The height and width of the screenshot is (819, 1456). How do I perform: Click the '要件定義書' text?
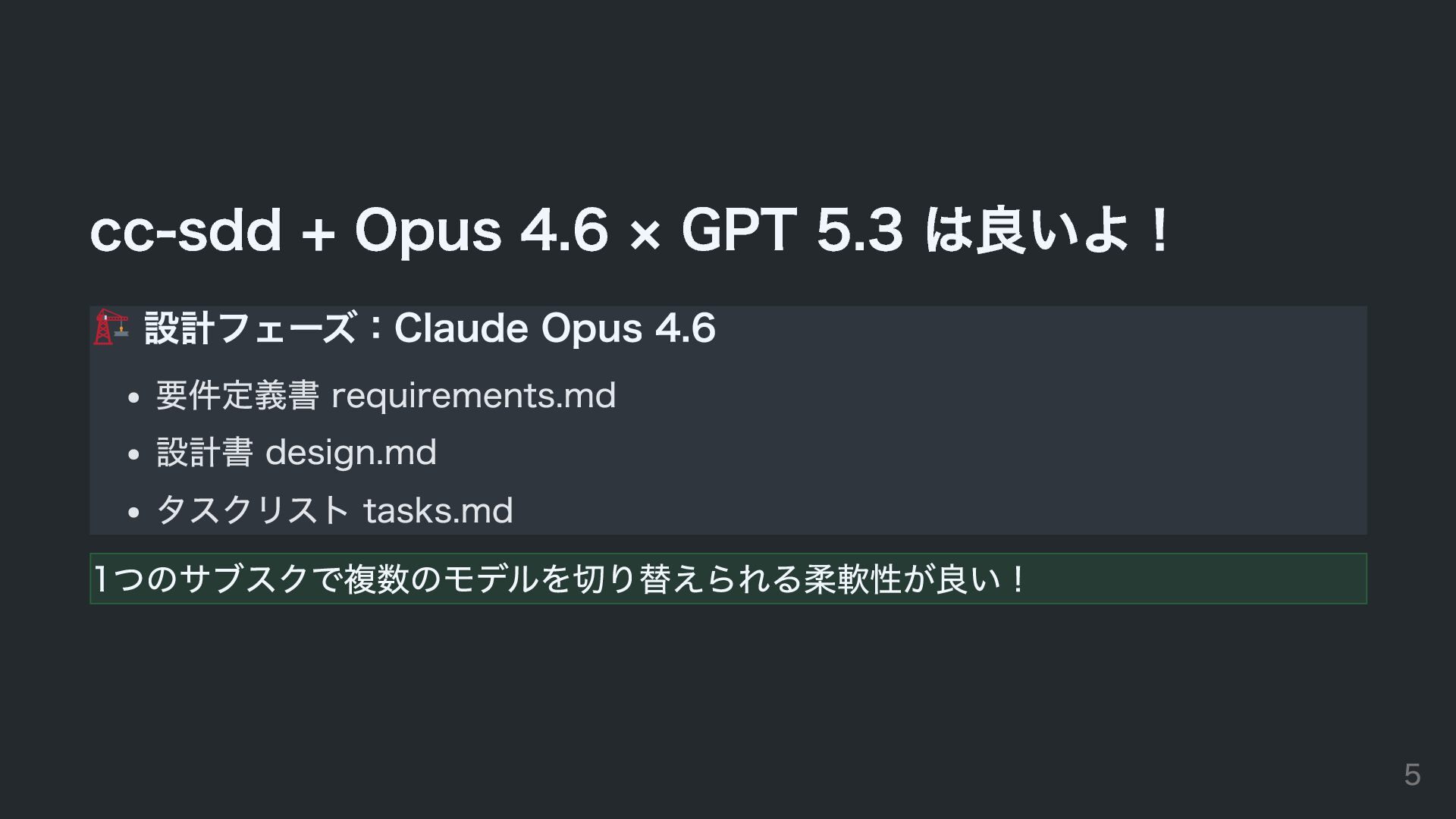(237, 396)
